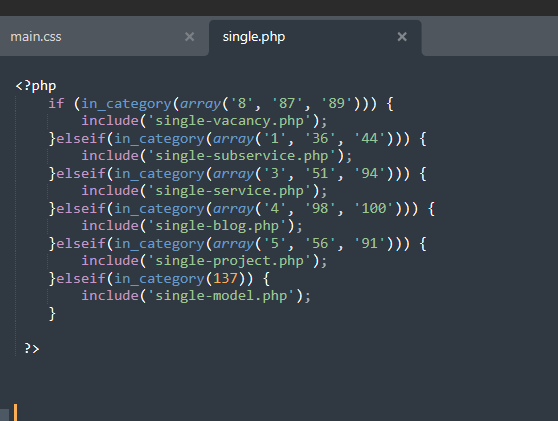Click 'single-service.php' include string
Screen dimensions: 558x421
point(230,190)
